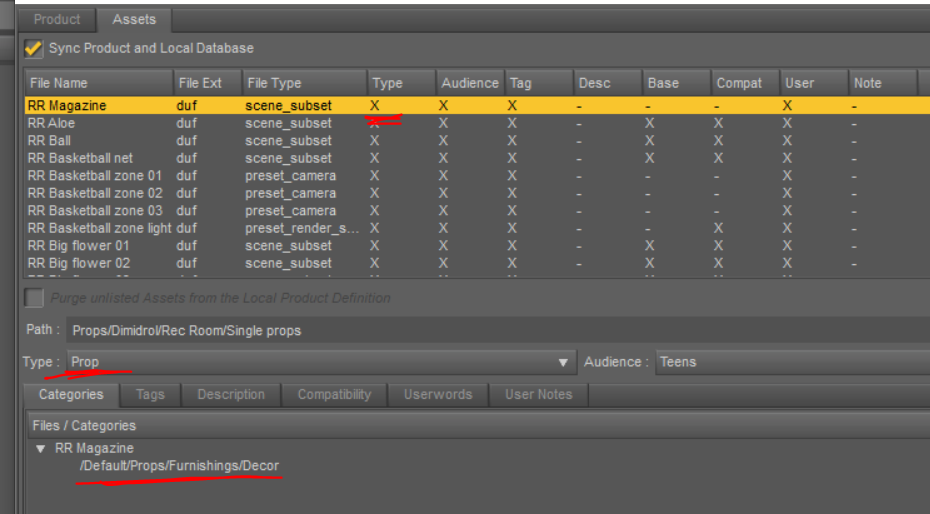This screenshot has height=514, width=930.
Task: Click the Audience column header
Action: coord(470,83)
